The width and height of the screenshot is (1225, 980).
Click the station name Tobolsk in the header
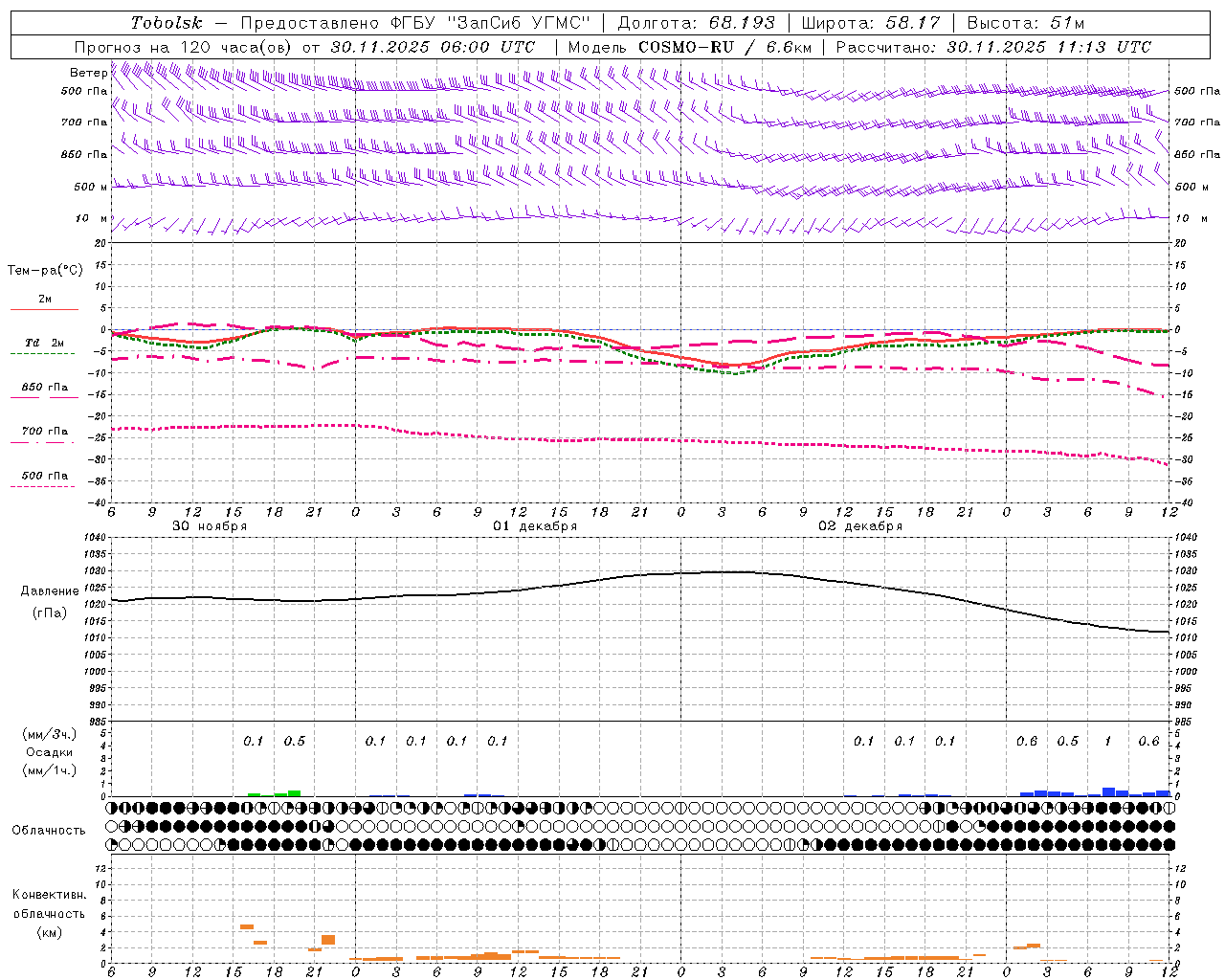point(167,23)
